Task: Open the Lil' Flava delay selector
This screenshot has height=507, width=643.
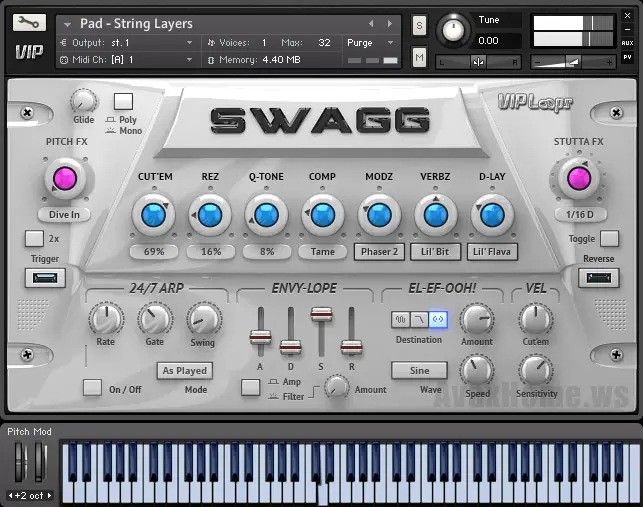Action: [492, 251]
